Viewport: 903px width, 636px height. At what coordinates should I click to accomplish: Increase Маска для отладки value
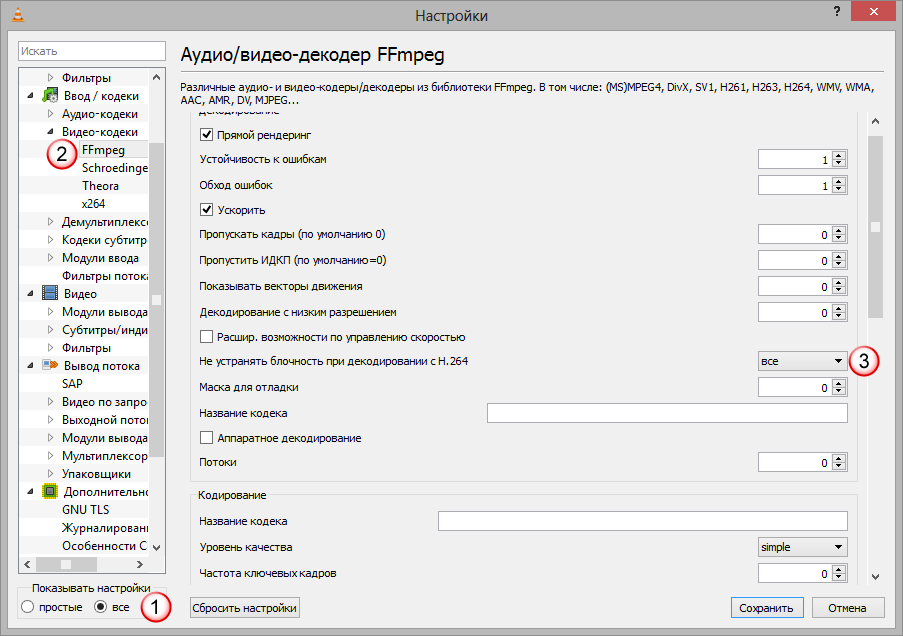(x=839, y=383)
